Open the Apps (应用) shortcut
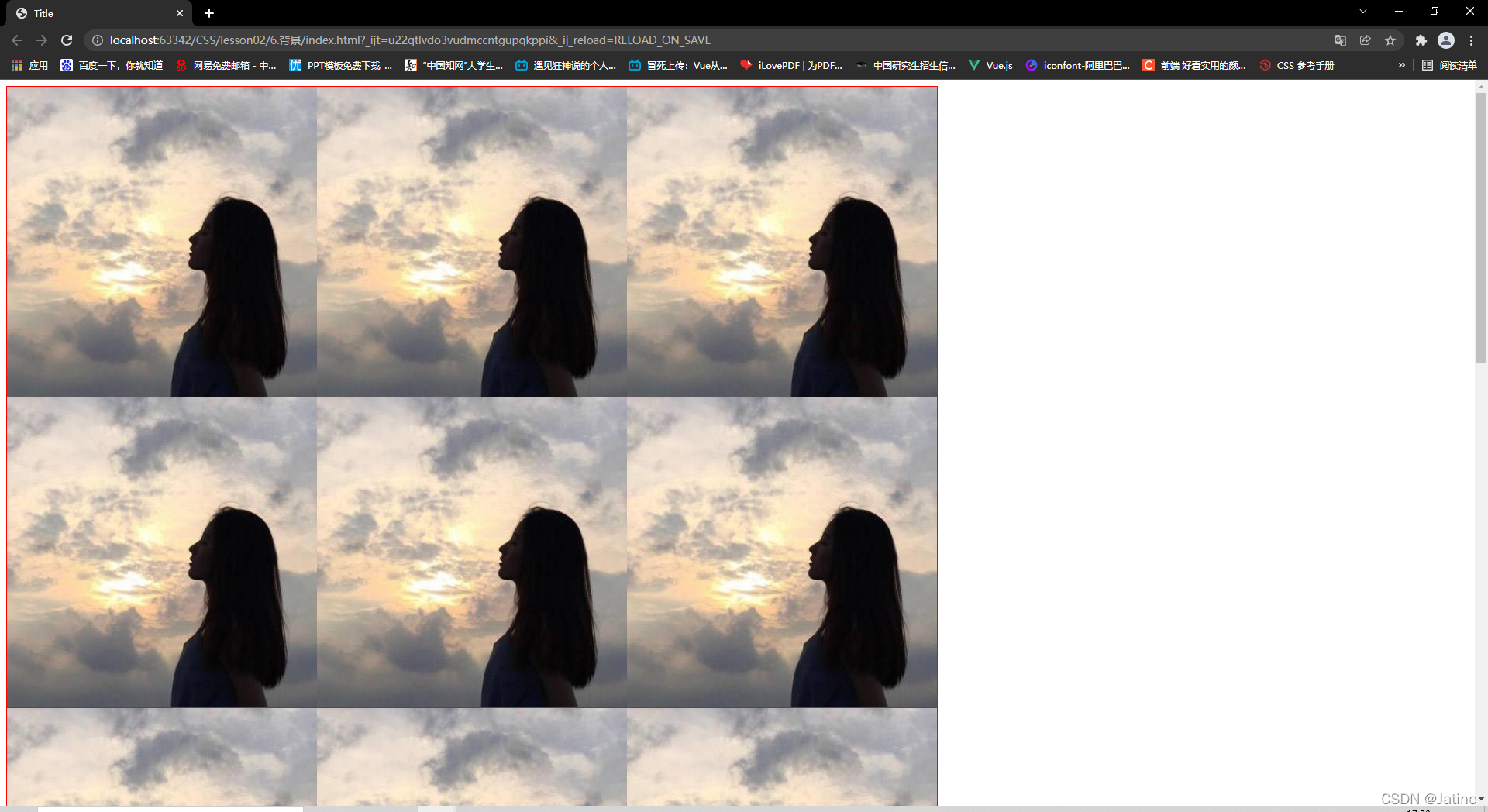The width and height of the screenshot is (1488, 812). pyautogui.click(x=29, y=66)
